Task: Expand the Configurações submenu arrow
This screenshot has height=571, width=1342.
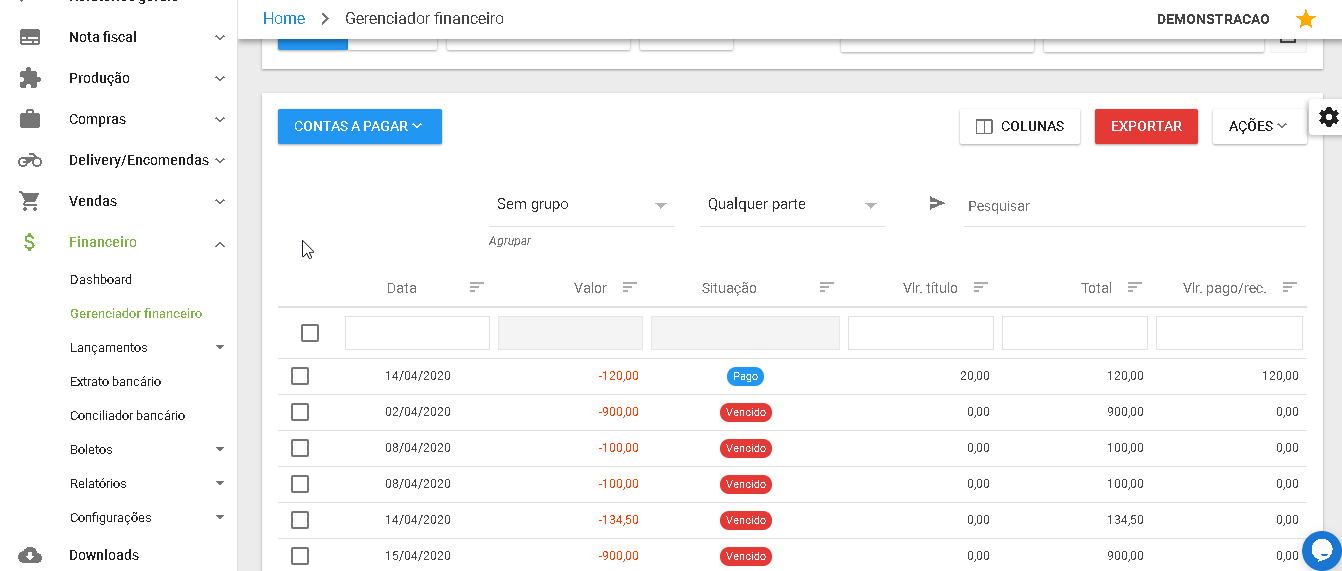Action: tap(220, 518)
